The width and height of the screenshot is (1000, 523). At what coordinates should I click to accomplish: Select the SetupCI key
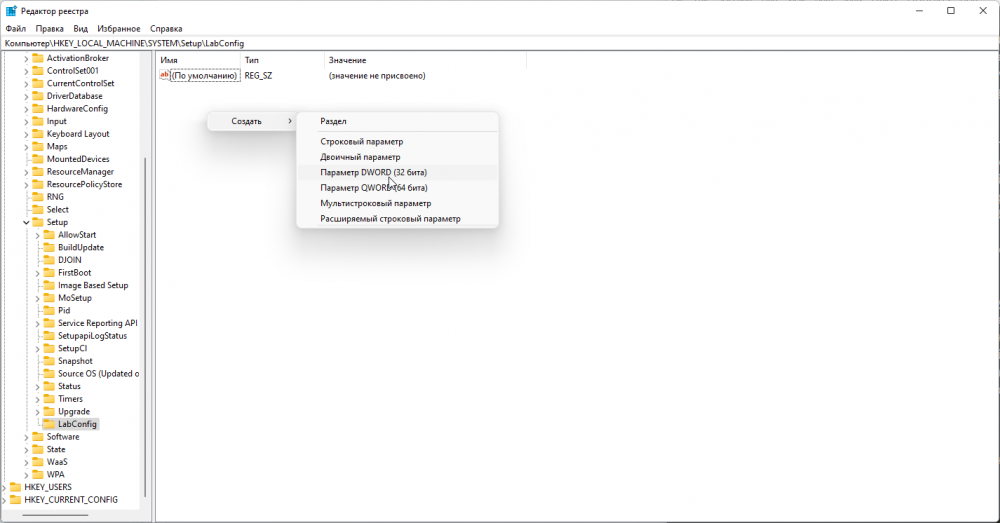tap(73, 348)
